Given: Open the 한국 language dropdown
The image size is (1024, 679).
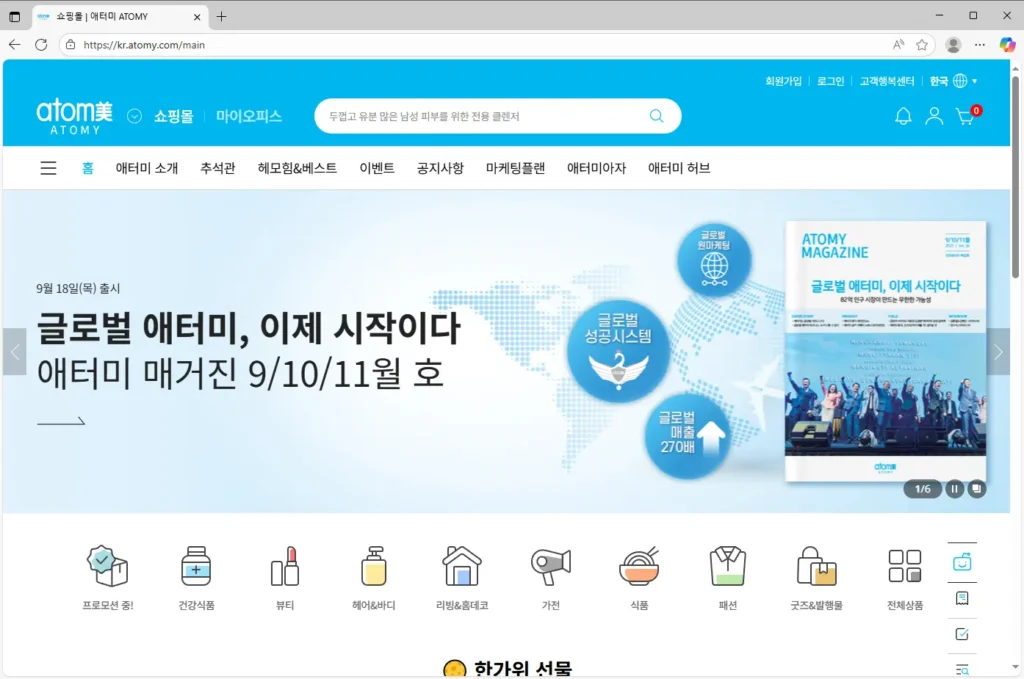Looking at the screenshot, I should [x=947, y=81].
